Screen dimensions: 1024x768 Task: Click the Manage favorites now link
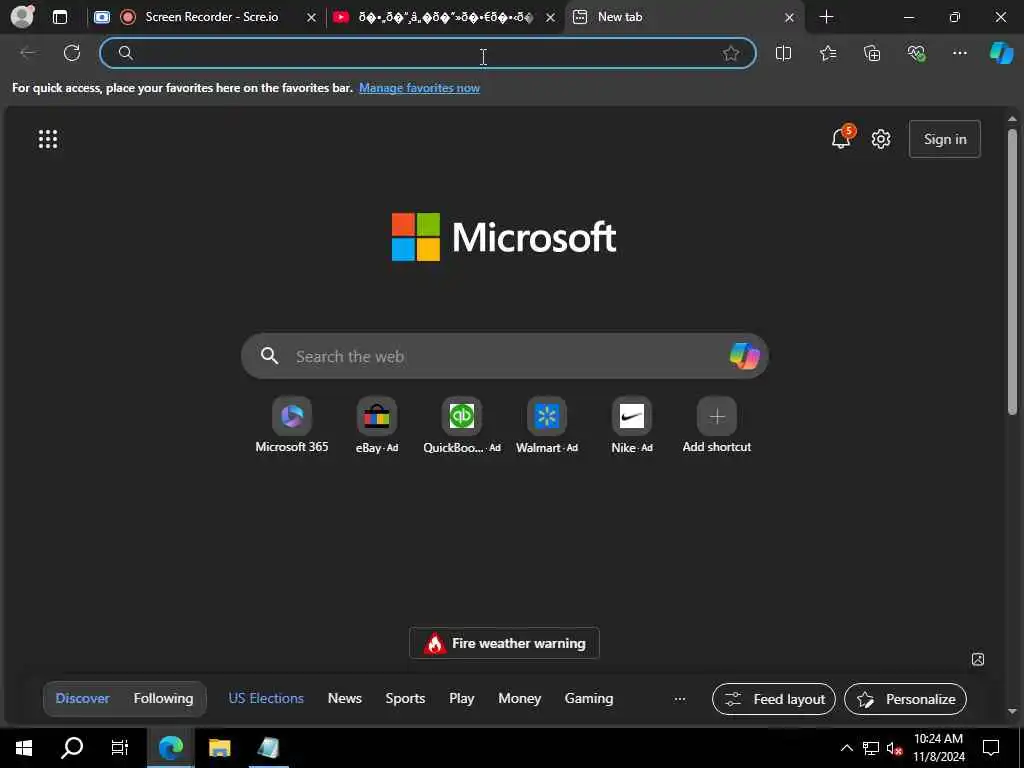[419, 88]
